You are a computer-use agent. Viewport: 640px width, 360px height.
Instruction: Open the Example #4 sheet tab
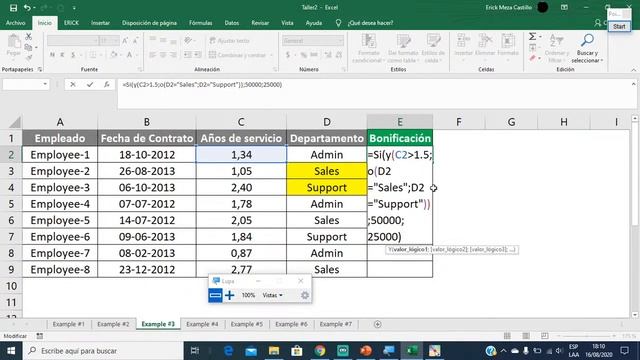point(202,324)
